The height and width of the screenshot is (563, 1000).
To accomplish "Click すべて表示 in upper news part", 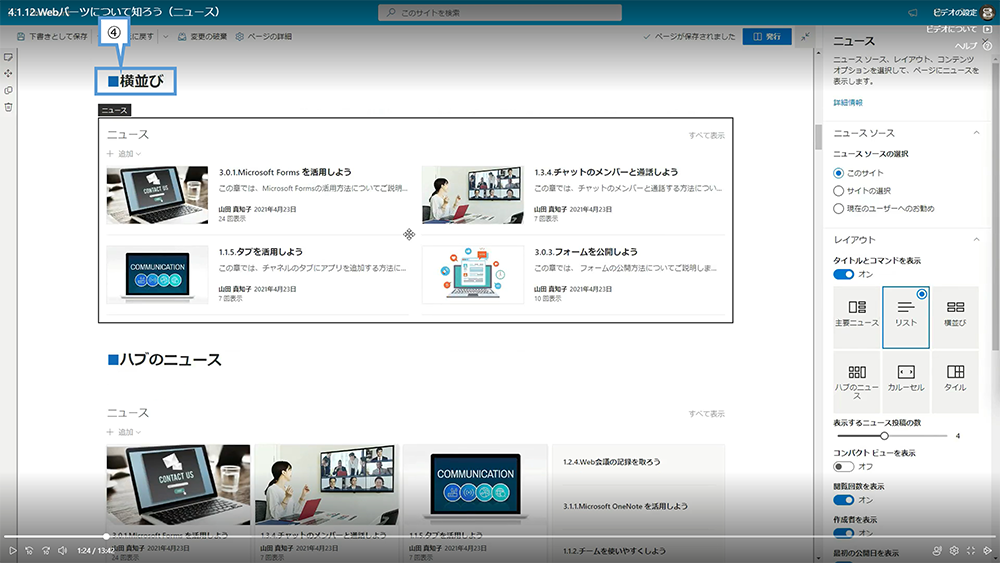I will tap(707, 135).
